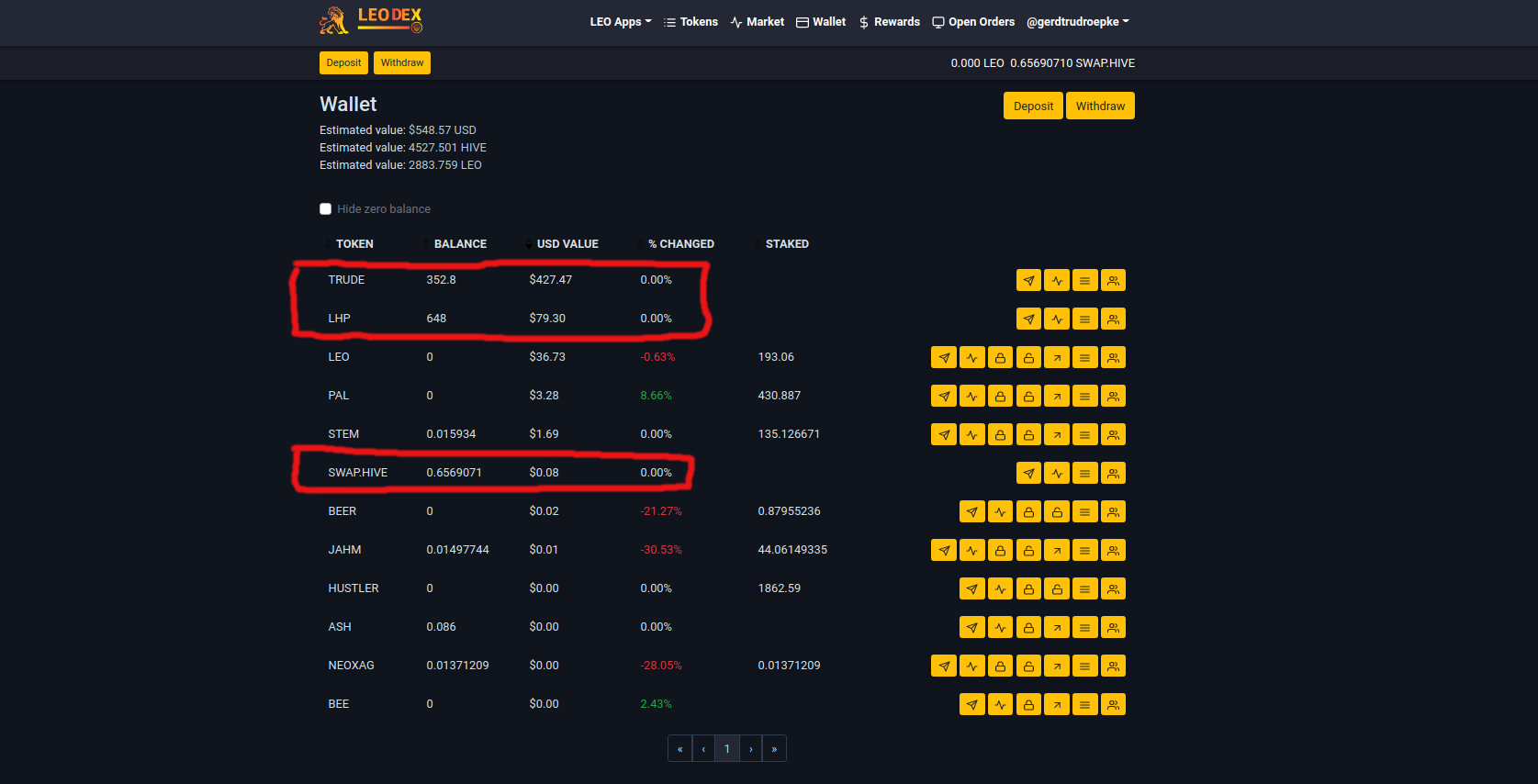The width and height of the screenshot is (1538, 784).
Task: Sort table by TOKEN column header
Action: point(354,244)
